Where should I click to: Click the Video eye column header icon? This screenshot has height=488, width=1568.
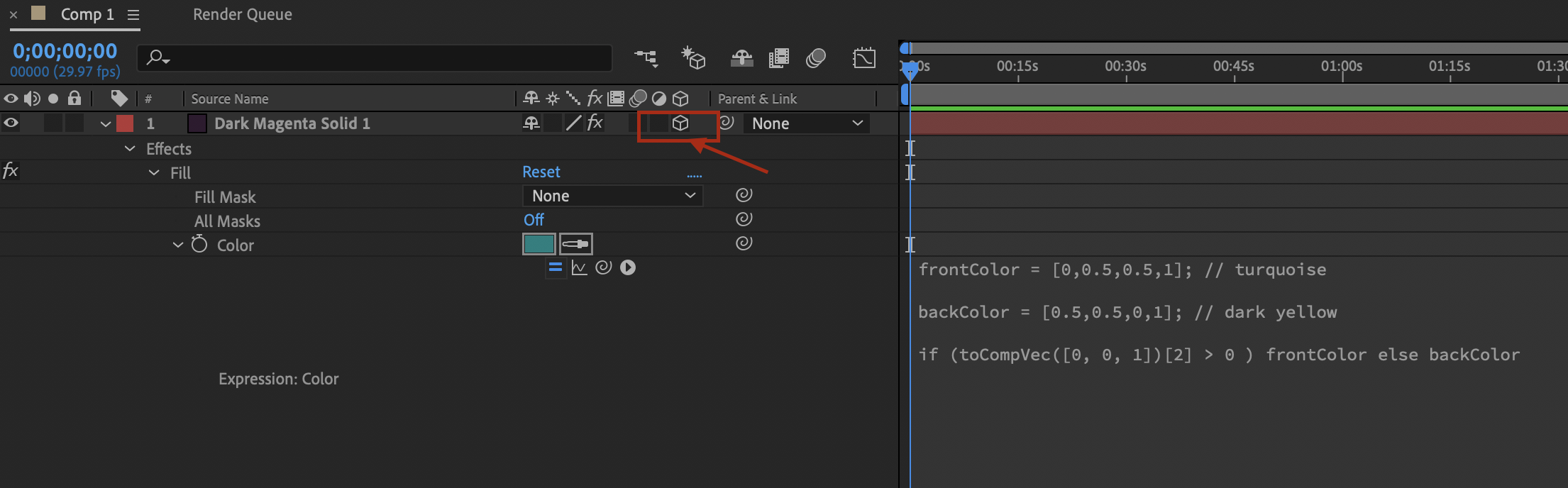pyautogui.click(x=11, y=98)
